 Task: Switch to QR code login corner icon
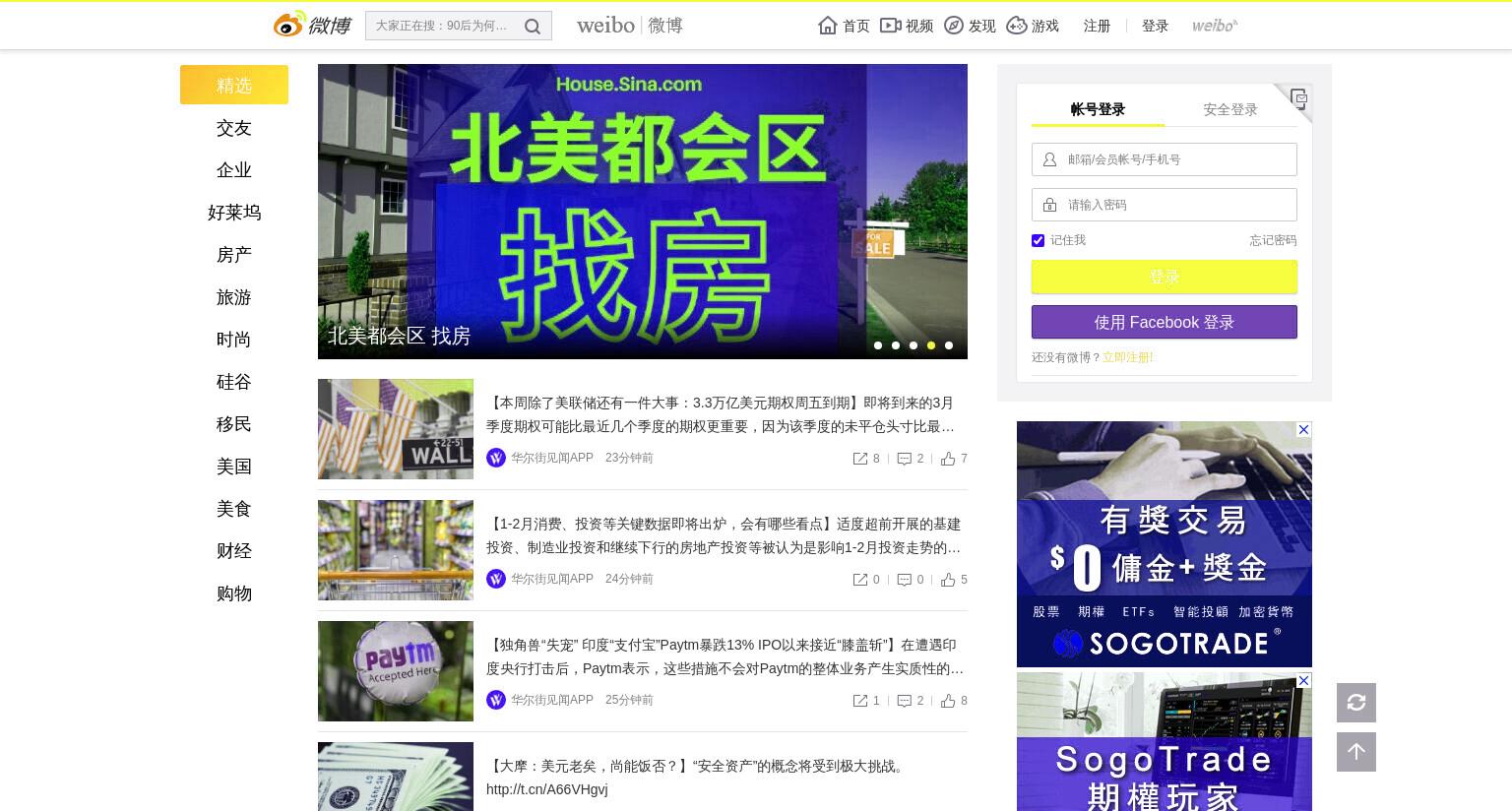1298,97
